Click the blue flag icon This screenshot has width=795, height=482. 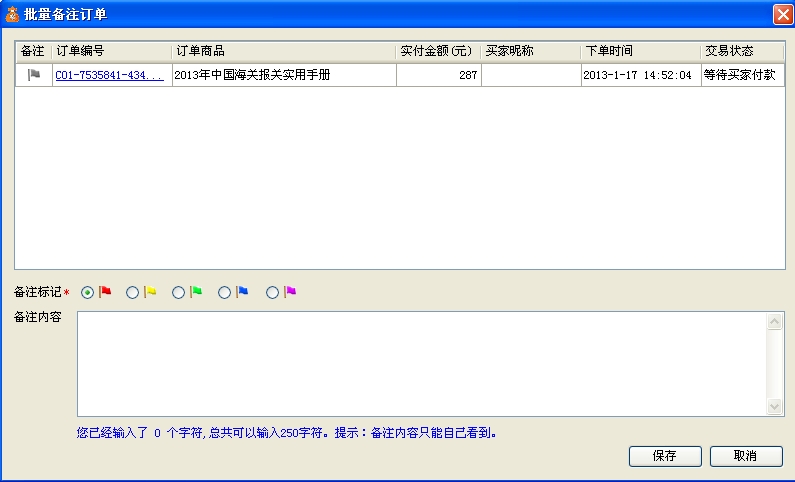point(242,291)
